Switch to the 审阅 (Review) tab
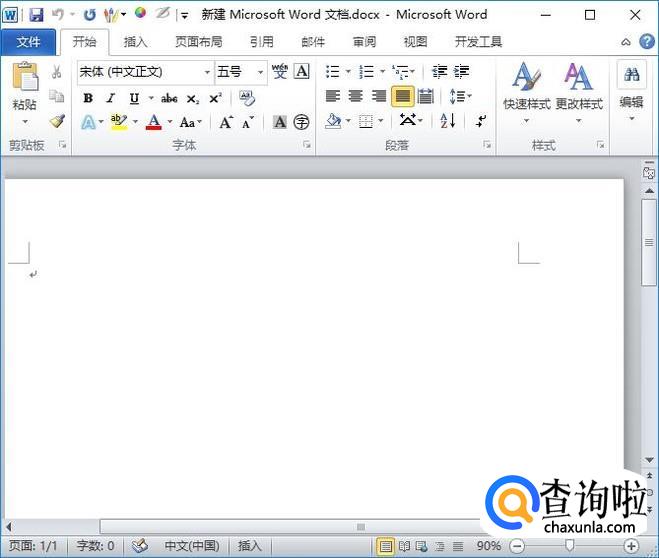The height and width of the screenshot is (558, 659). 364,42
